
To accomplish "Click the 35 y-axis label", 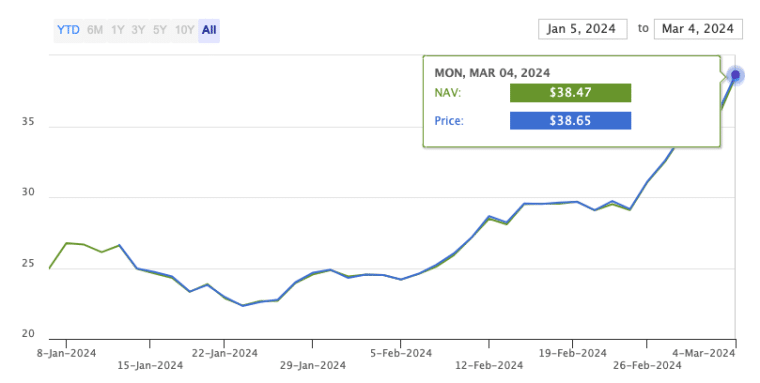I will 28,121.
